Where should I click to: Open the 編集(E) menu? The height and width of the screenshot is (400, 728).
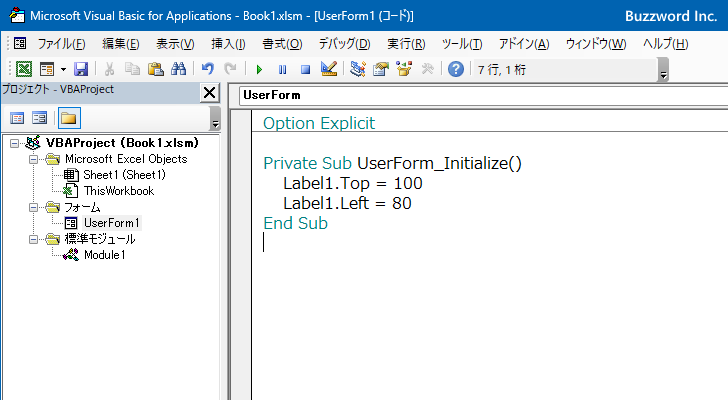coord(121,44)
